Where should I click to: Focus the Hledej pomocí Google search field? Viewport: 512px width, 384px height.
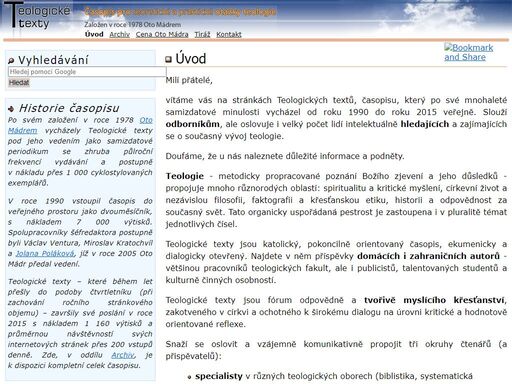tap(87, 72)
